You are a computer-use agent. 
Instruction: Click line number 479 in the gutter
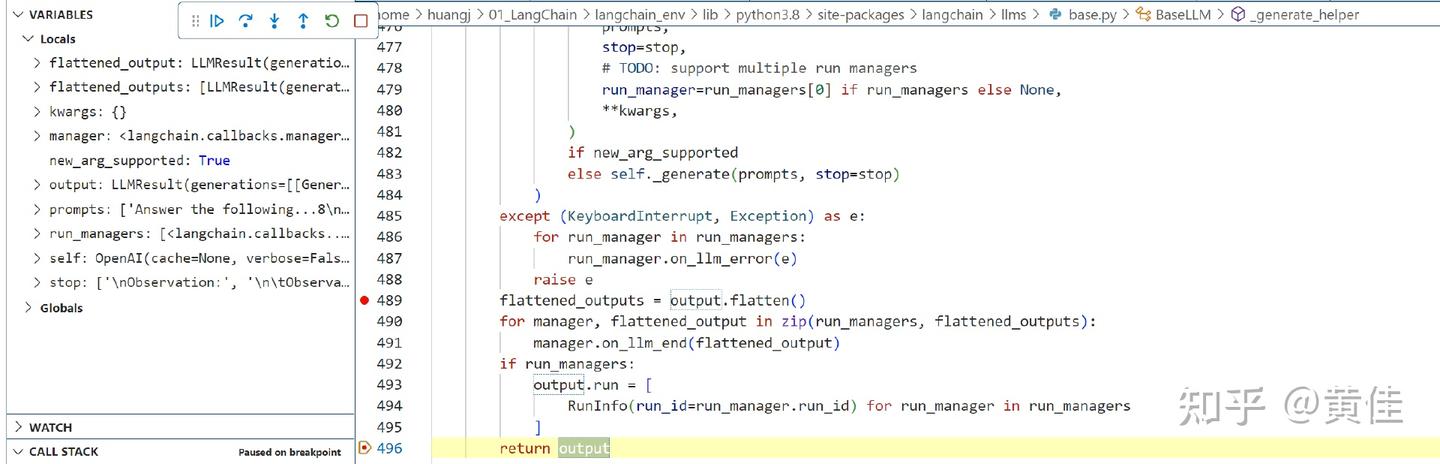coord(388,90)
